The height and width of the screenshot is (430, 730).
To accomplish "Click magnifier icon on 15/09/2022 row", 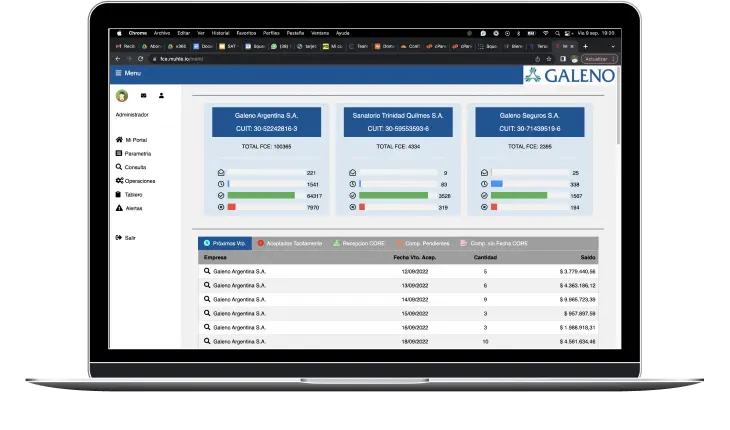I will click(x=207, y=313).
